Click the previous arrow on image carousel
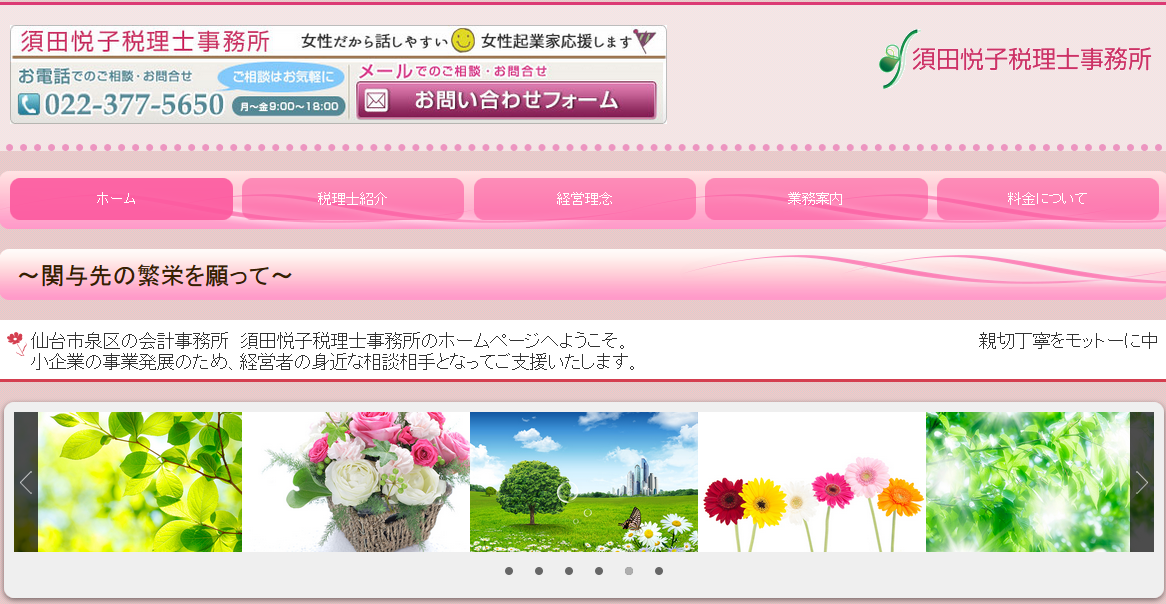The height and width of the screenshot is (604, 1166). (26, 482)
